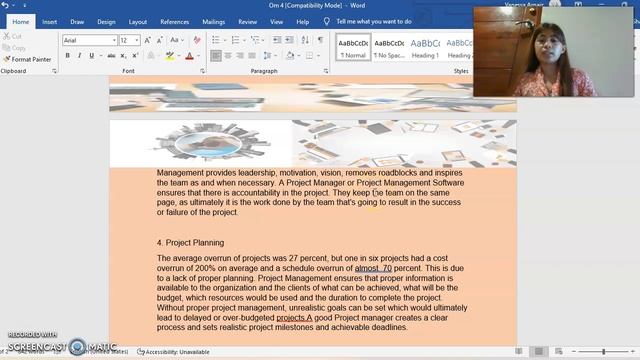Click Text Effects icon
The height and width of the screenshot is (360, 640).
pos(151,56)
